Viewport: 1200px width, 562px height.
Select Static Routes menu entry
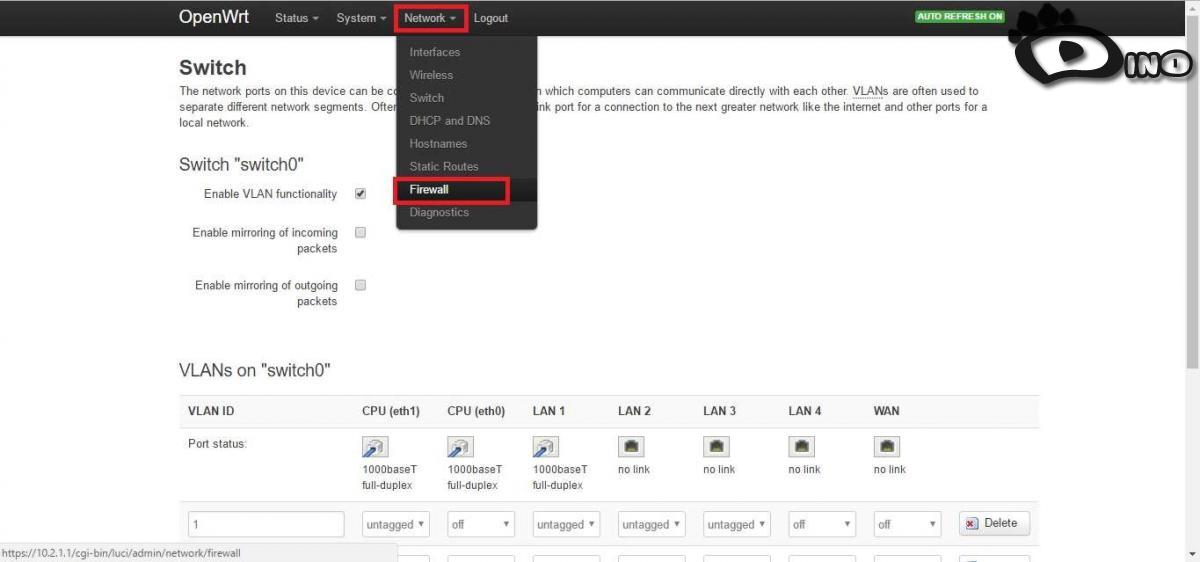pos(444,167)
